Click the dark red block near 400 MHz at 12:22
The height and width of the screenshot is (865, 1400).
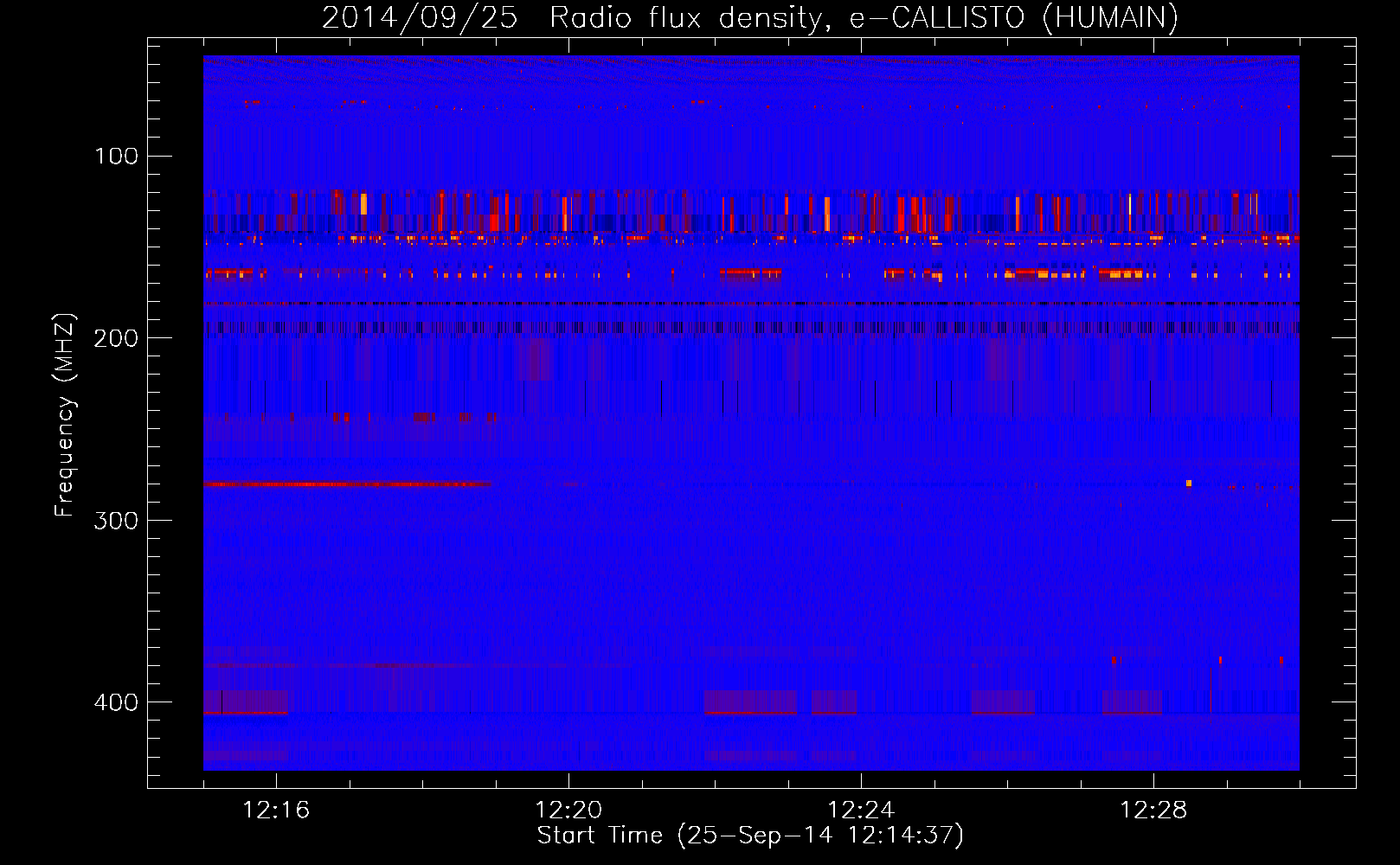pyautogui.click(x=750, y=702)
